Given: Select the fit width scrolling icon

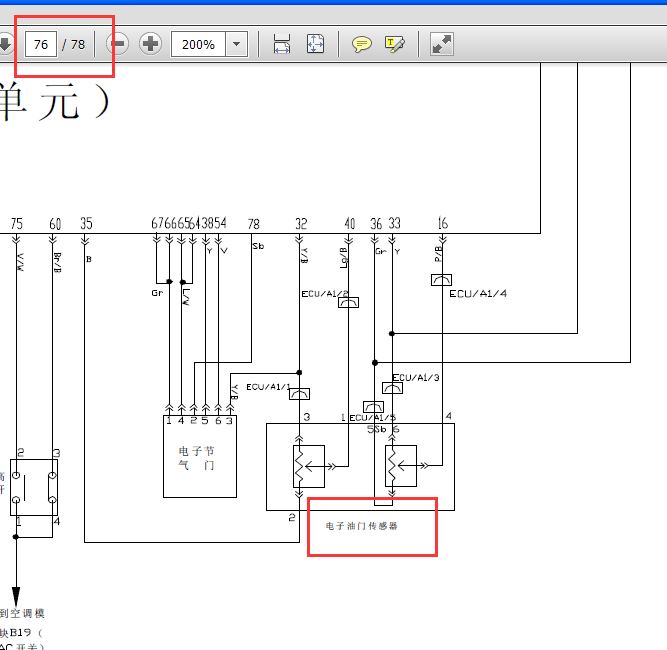Looking at the screenshot, I should [x=282, y=44].
